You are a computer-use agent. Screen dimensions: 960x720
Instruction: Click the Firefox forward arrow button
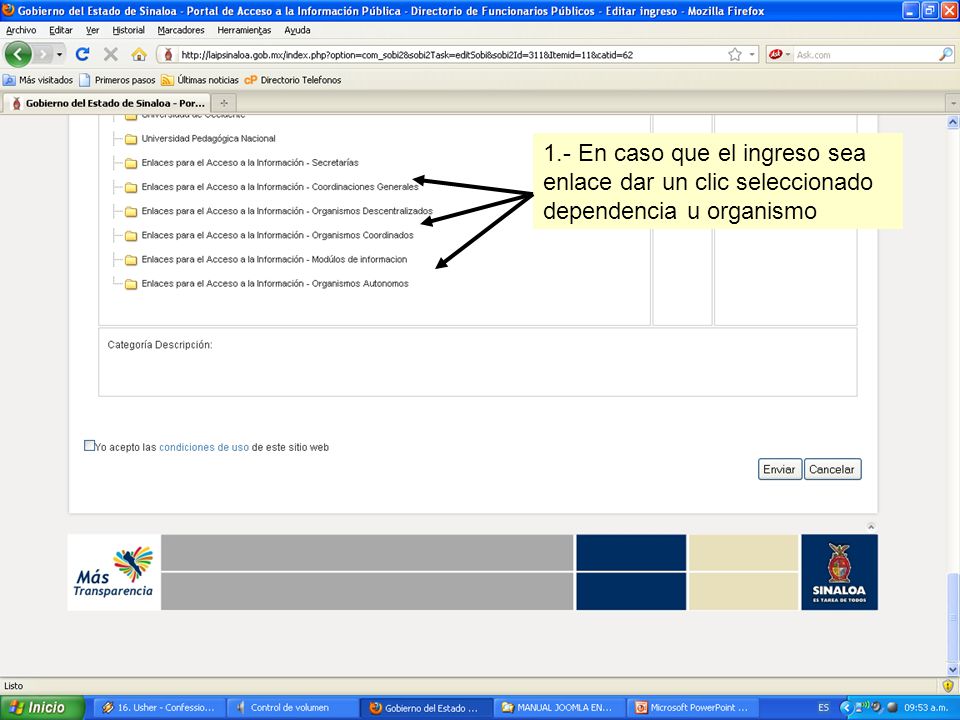(42, 54)
